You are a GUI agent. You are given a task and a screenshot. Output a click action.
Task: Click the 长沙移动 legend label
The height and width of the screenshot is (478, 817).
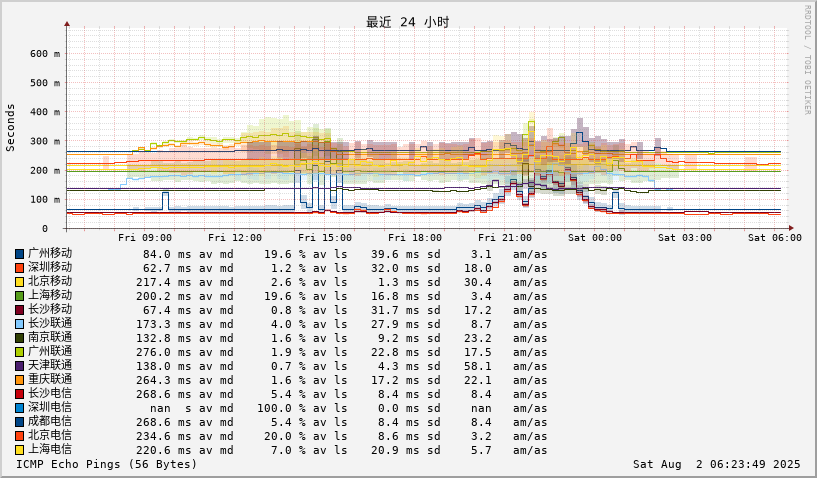click(x=50, y=310)
